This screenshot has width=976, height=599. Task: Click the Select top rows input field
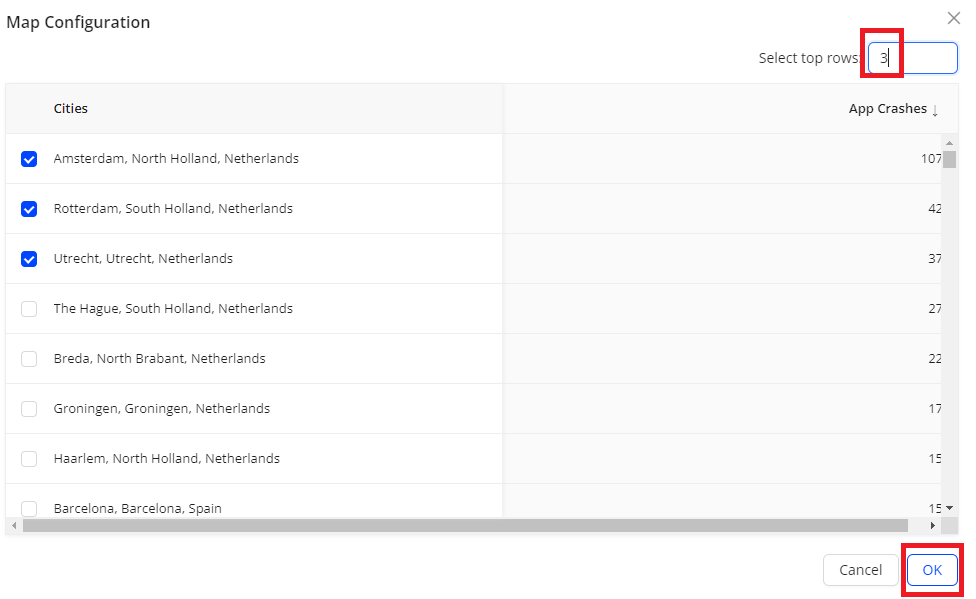pos(912,58)
